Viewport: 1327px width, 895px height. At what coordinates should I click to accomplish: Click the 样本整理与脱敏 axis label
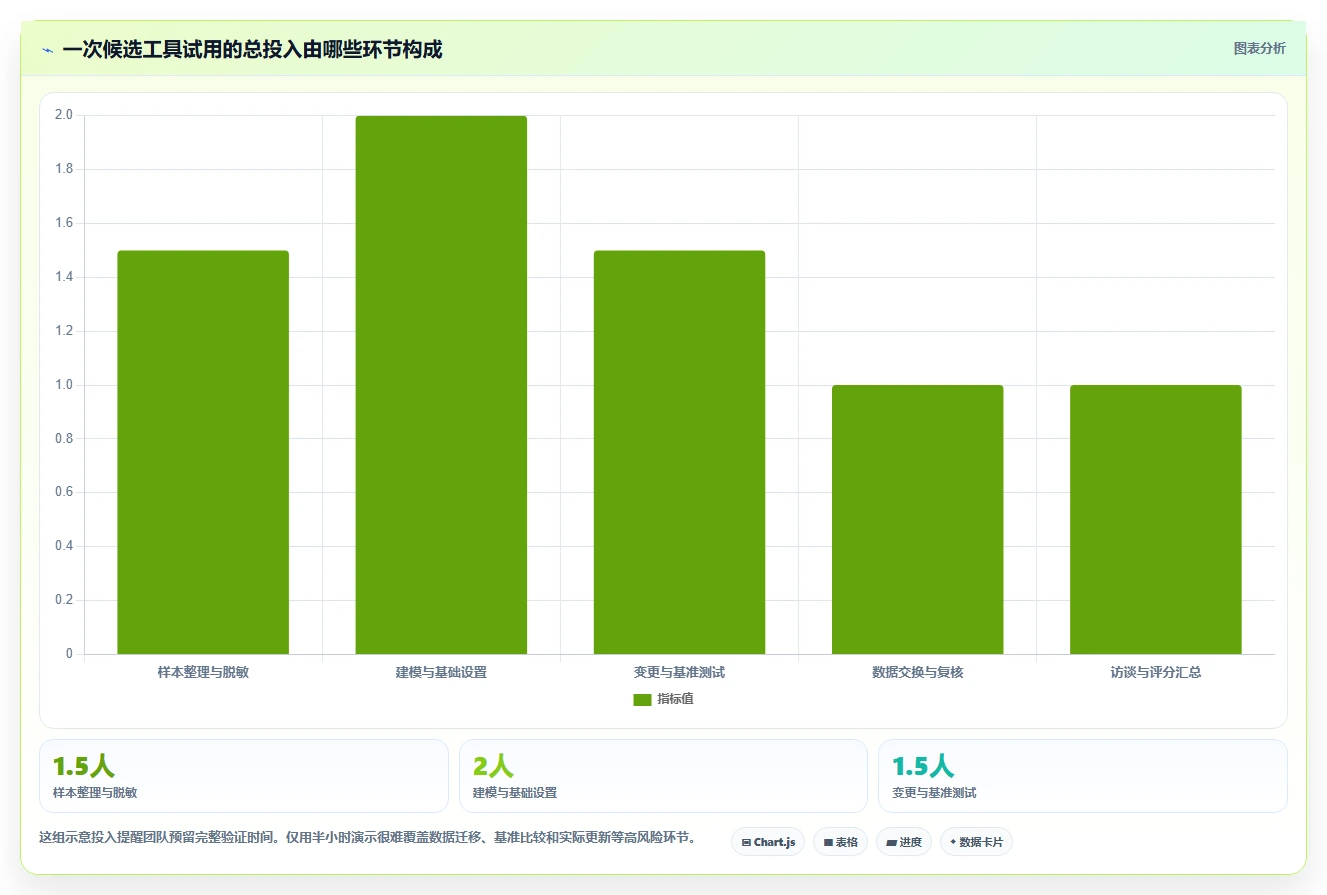pos(203,673)
